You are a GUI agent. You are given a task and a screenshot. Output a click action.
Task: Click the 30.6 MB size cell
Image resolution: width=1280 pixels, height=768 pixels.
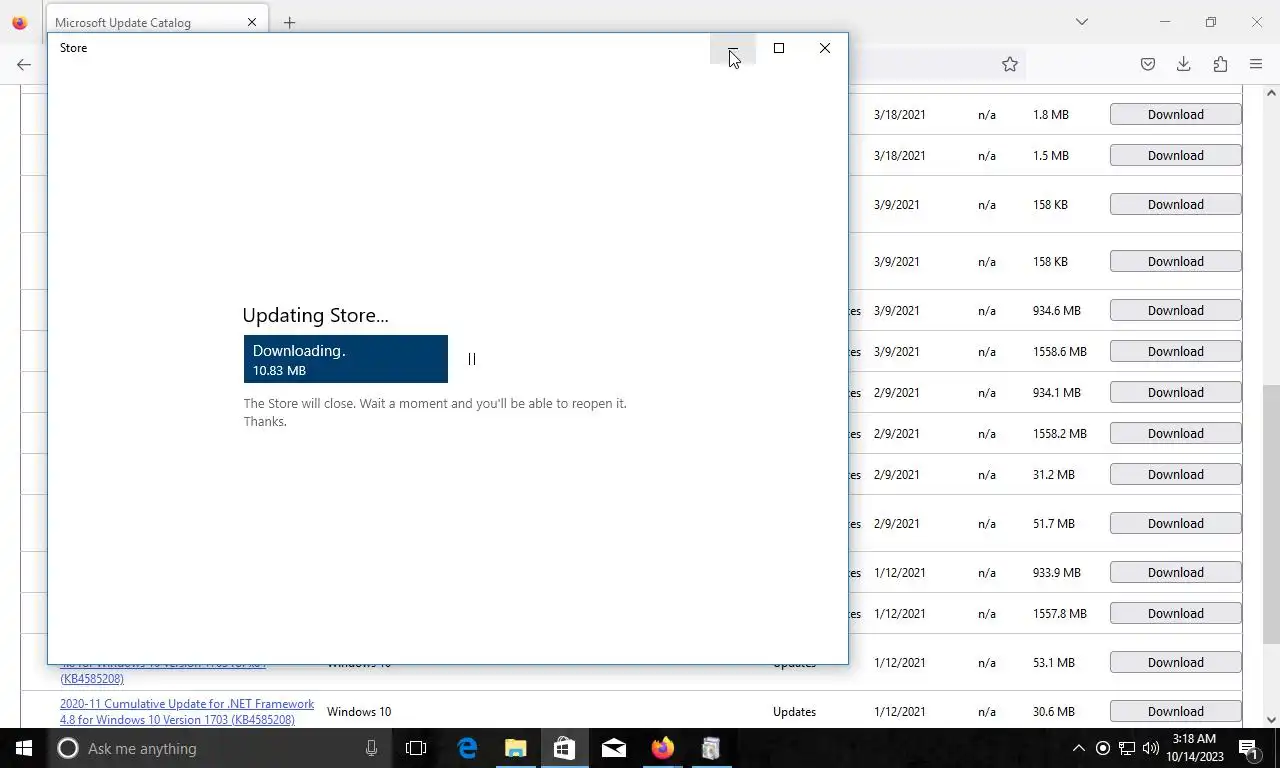(1053, 711)
